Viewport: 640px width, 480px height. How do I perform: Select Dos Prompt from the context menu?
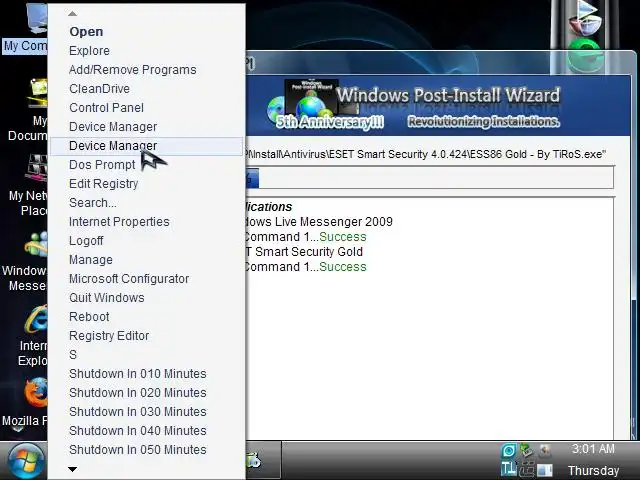102,164
